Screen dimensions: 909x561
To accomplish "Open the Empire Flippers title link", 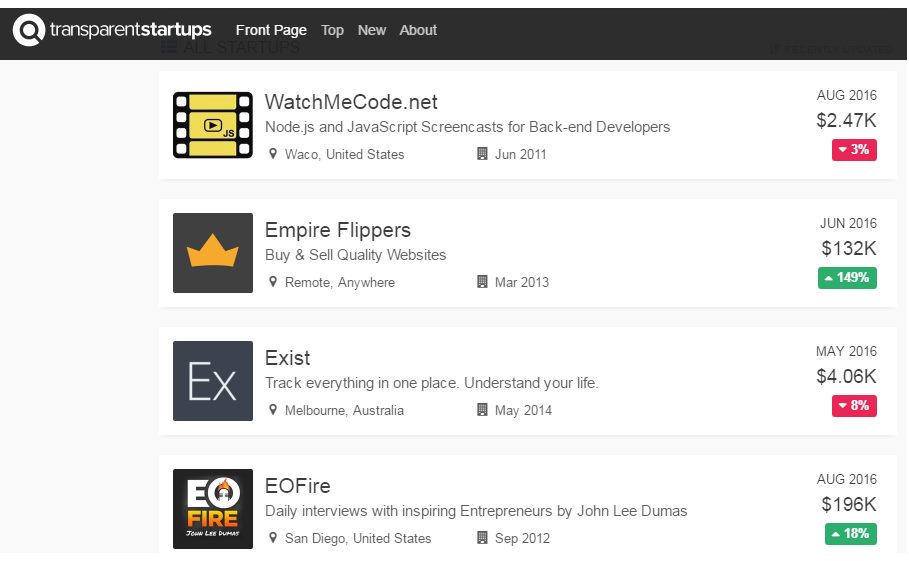I will point(338,230).
